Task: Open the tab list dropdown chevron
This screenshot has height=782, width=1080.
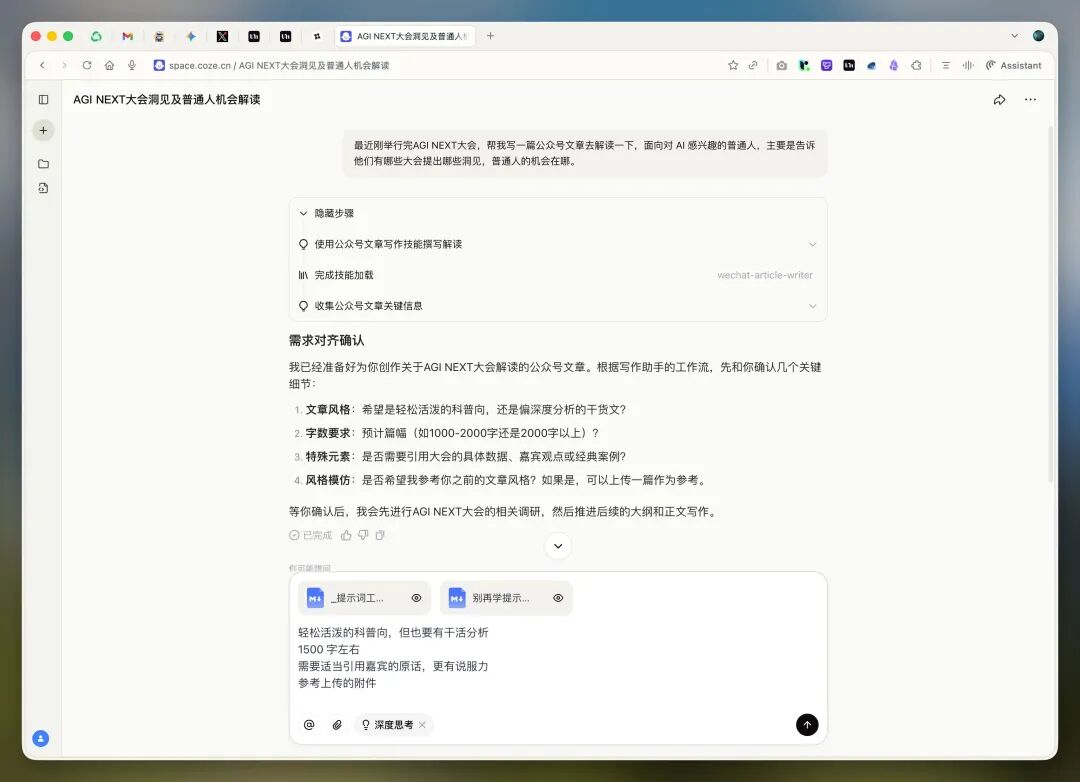Action: pos(1015,36)
